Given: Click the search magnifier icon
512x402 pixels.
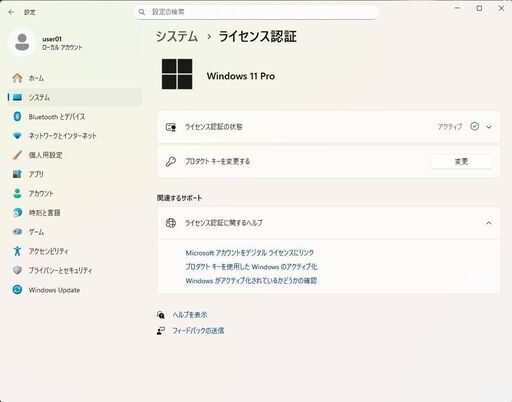Looking at the screenshot, I should pos(142,12).
